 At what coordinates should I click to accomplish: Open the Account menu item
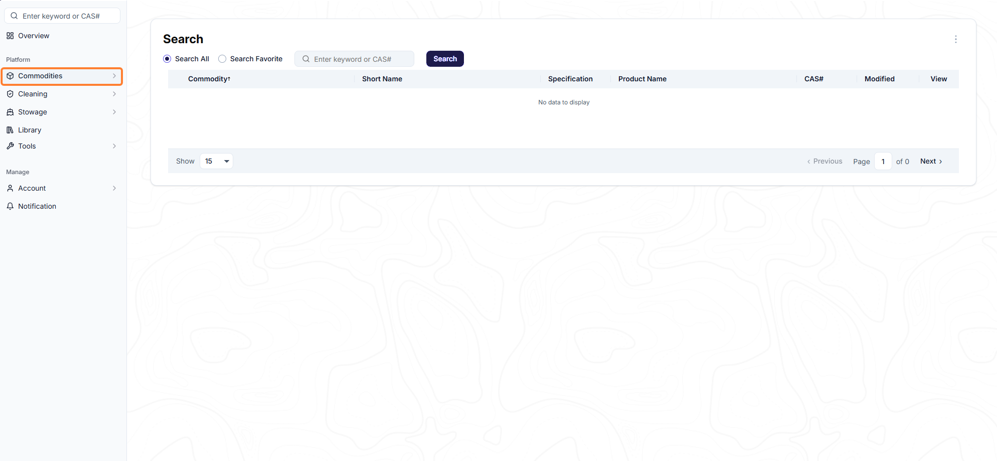coord(62,188)
